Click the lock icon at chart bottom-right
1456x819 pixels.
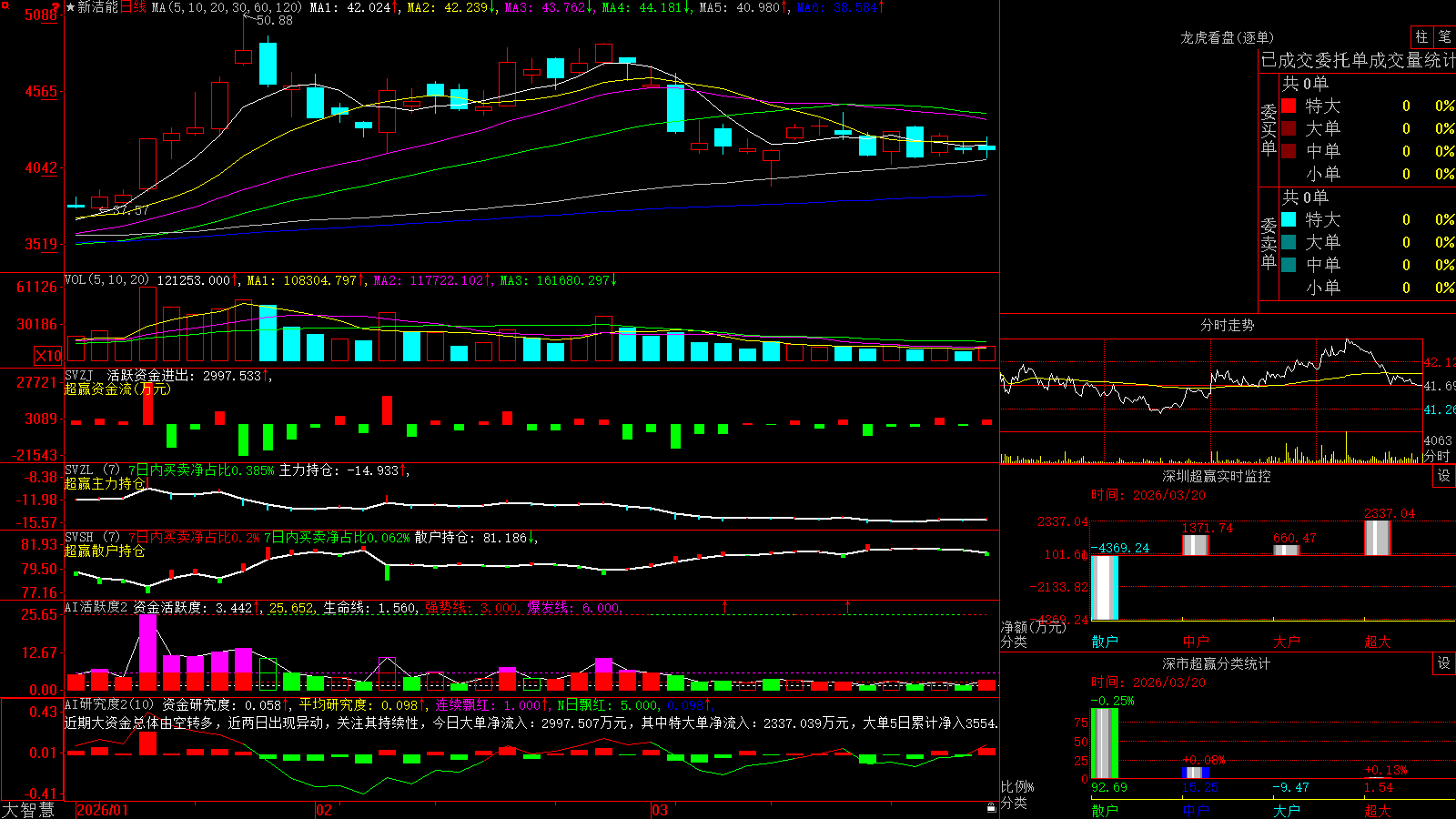(992, 807)
